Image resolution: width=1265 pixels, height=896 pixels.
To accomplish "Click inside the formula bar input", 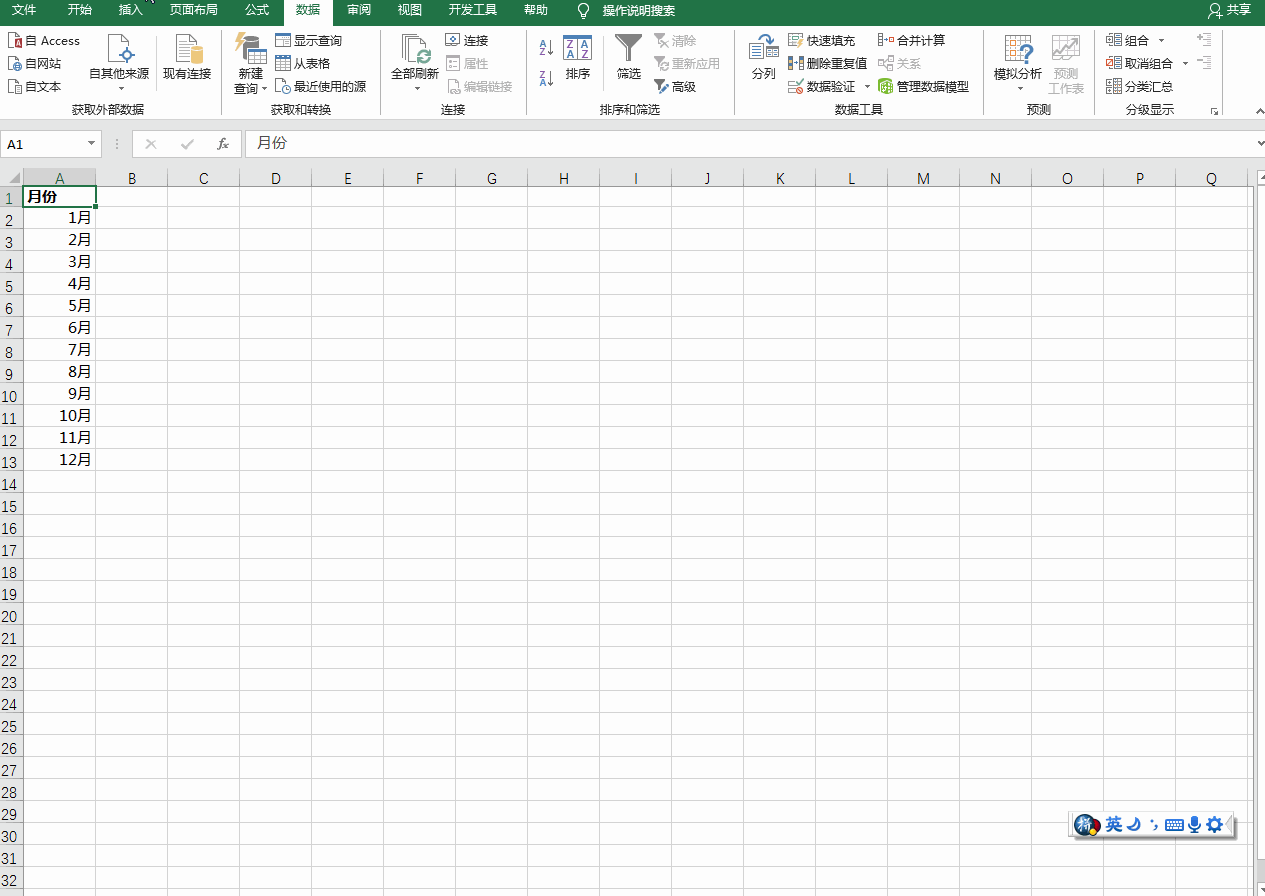I will pyautogui.click(x=750, y=144).
